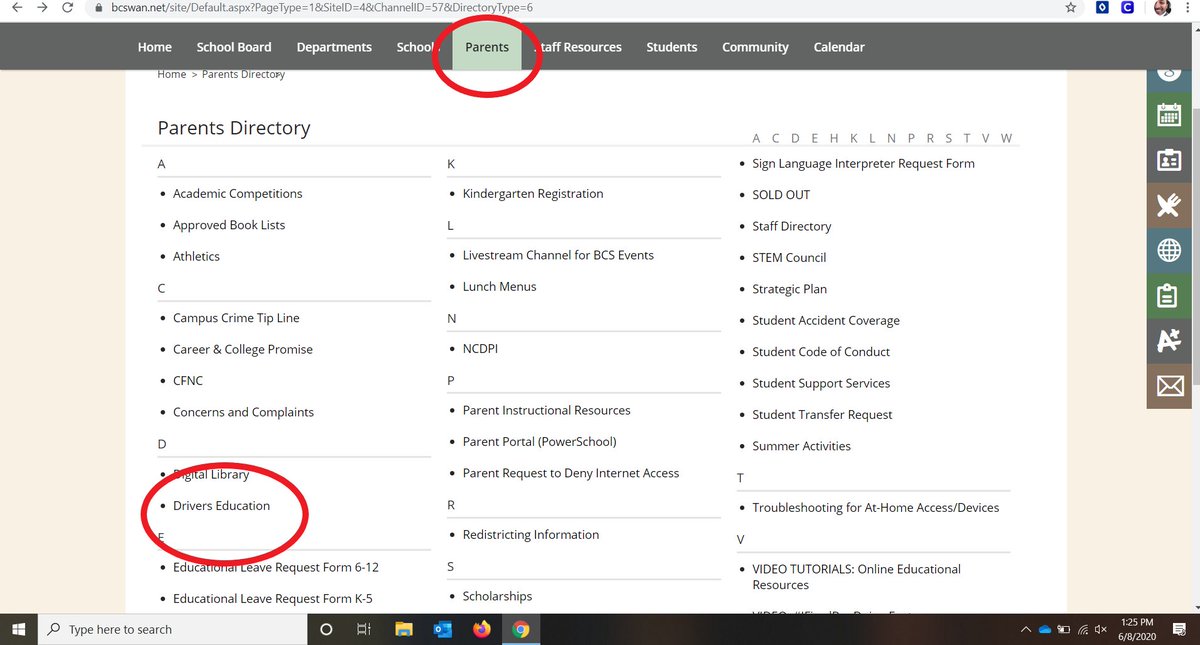The image size is (1200, 645).
Task: Open the A+ grades icon in side panel
Action: point(1168,341)
